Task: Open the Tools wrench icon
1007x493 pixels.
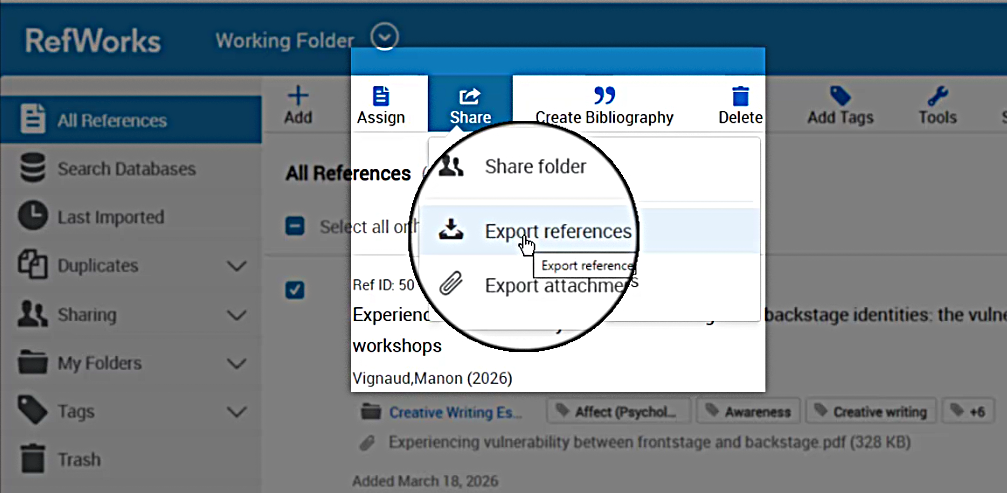Action: [x=937, y=97]
